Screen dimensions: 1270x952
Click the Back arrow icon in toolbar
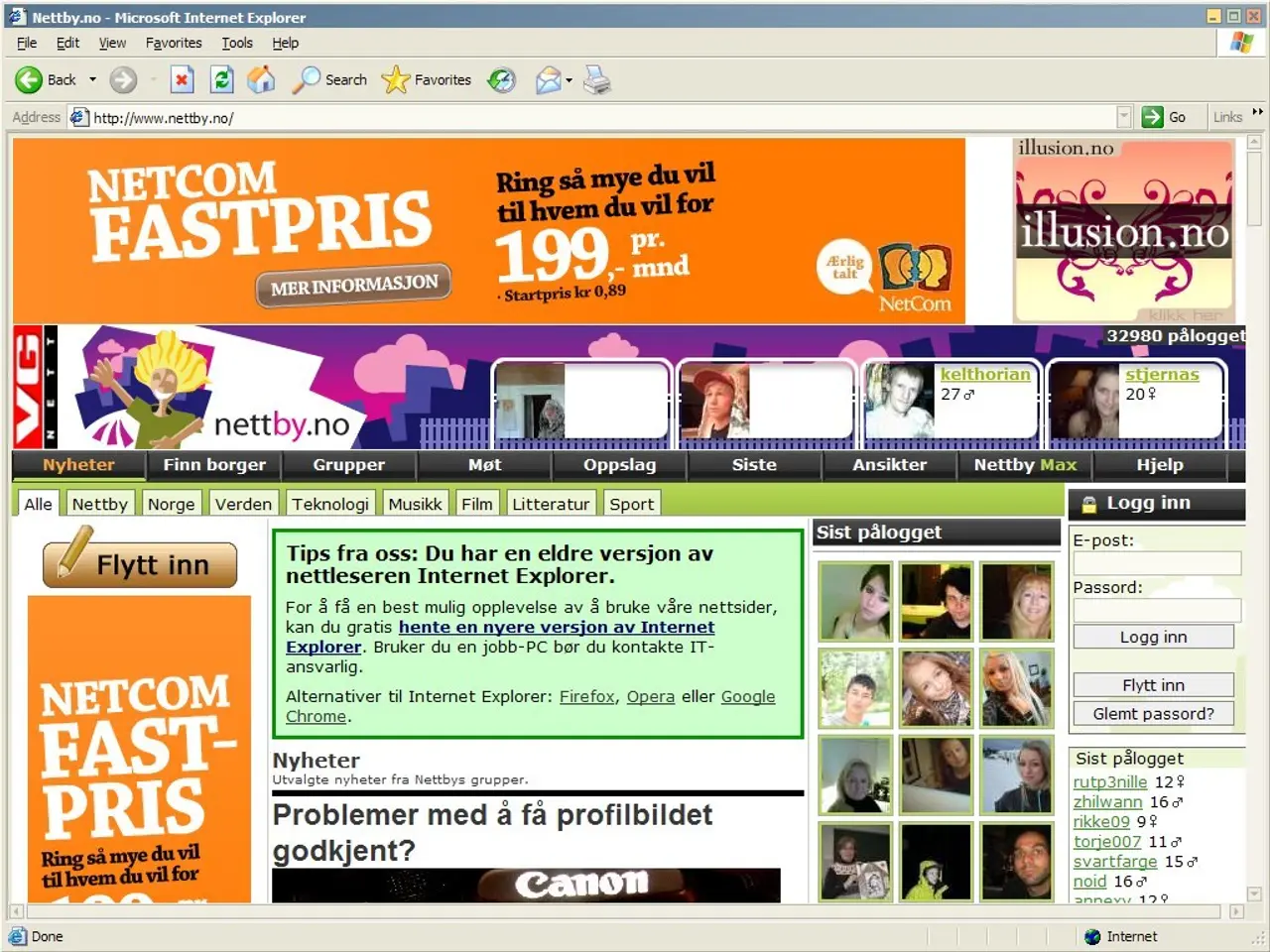pos(29,80)
